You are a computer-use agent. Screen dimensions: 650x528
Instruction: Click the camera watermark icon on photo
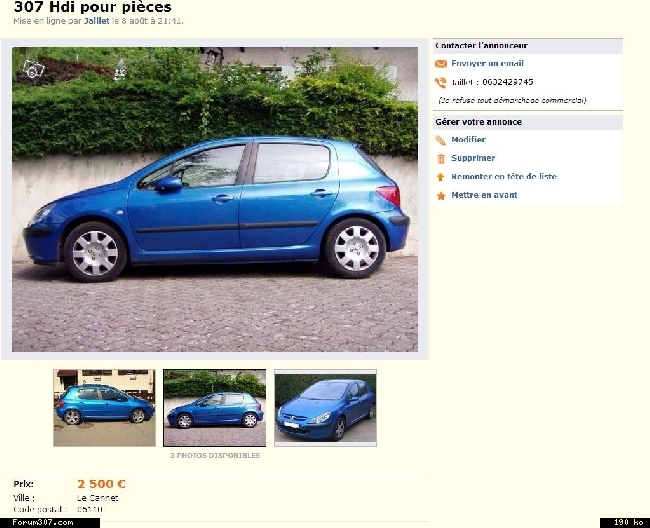click(33, 69)
